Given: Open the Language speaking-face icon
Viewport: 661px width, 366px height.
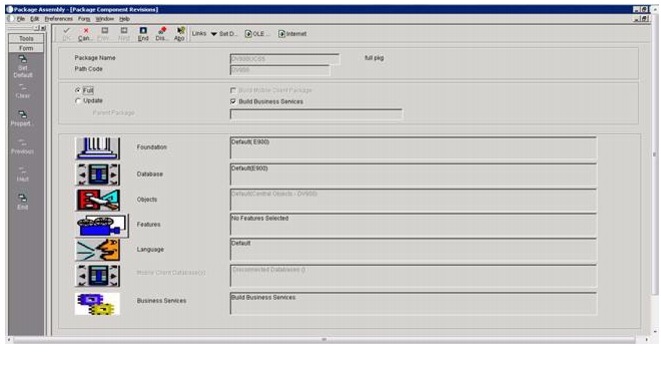Looking at the screenshot, I should coord(97,250).
